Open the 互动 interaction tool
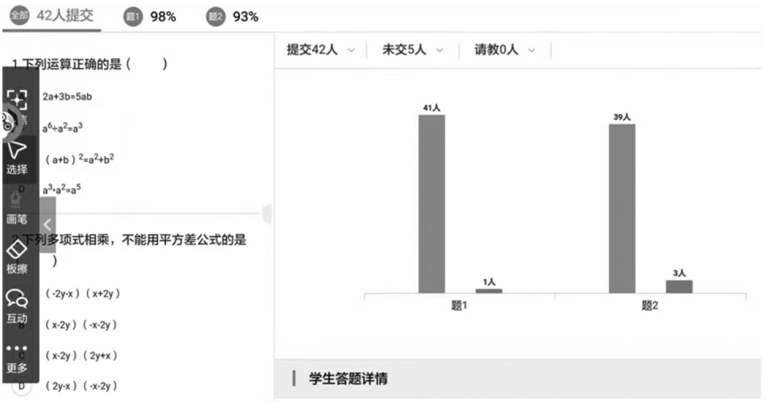The width and height of the screenshot is (764, 402). (17, 306)
